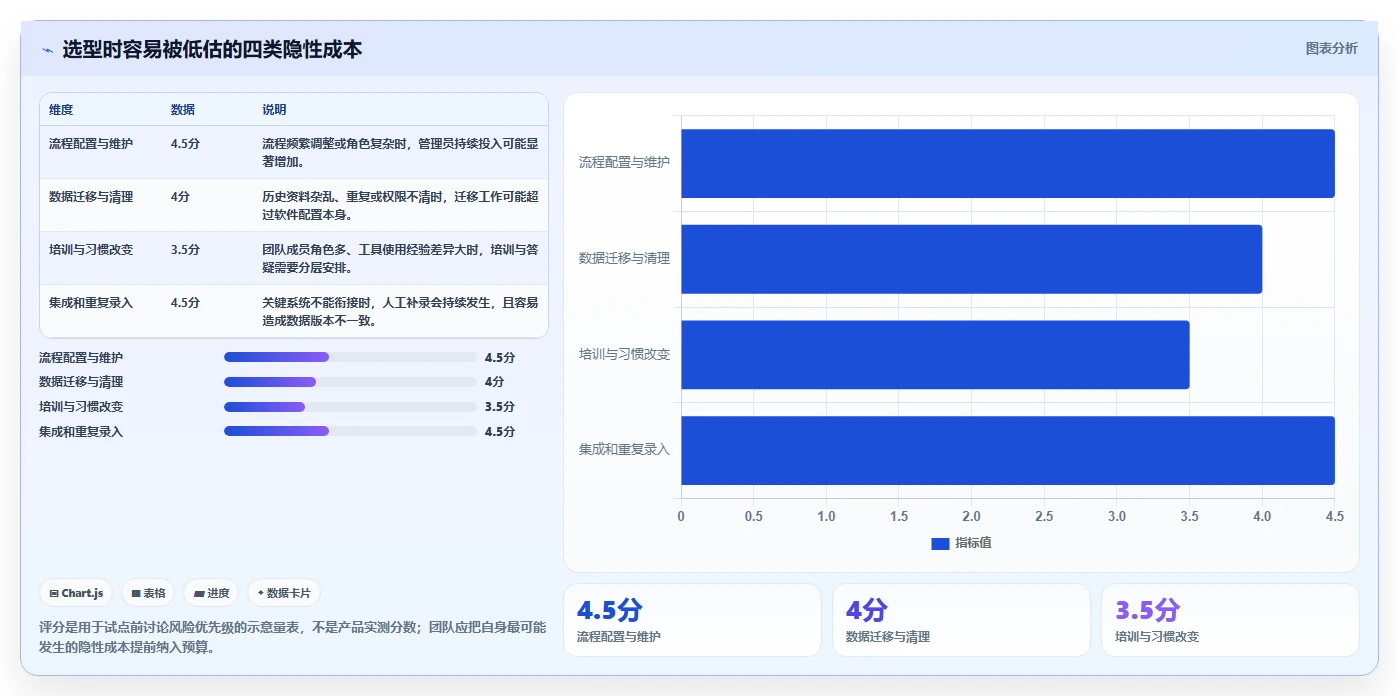The width and height of the screenshot is (1399, 696).
Task: Click the 集成和重复录入 bar in the chart
Action: [1008, 450]
